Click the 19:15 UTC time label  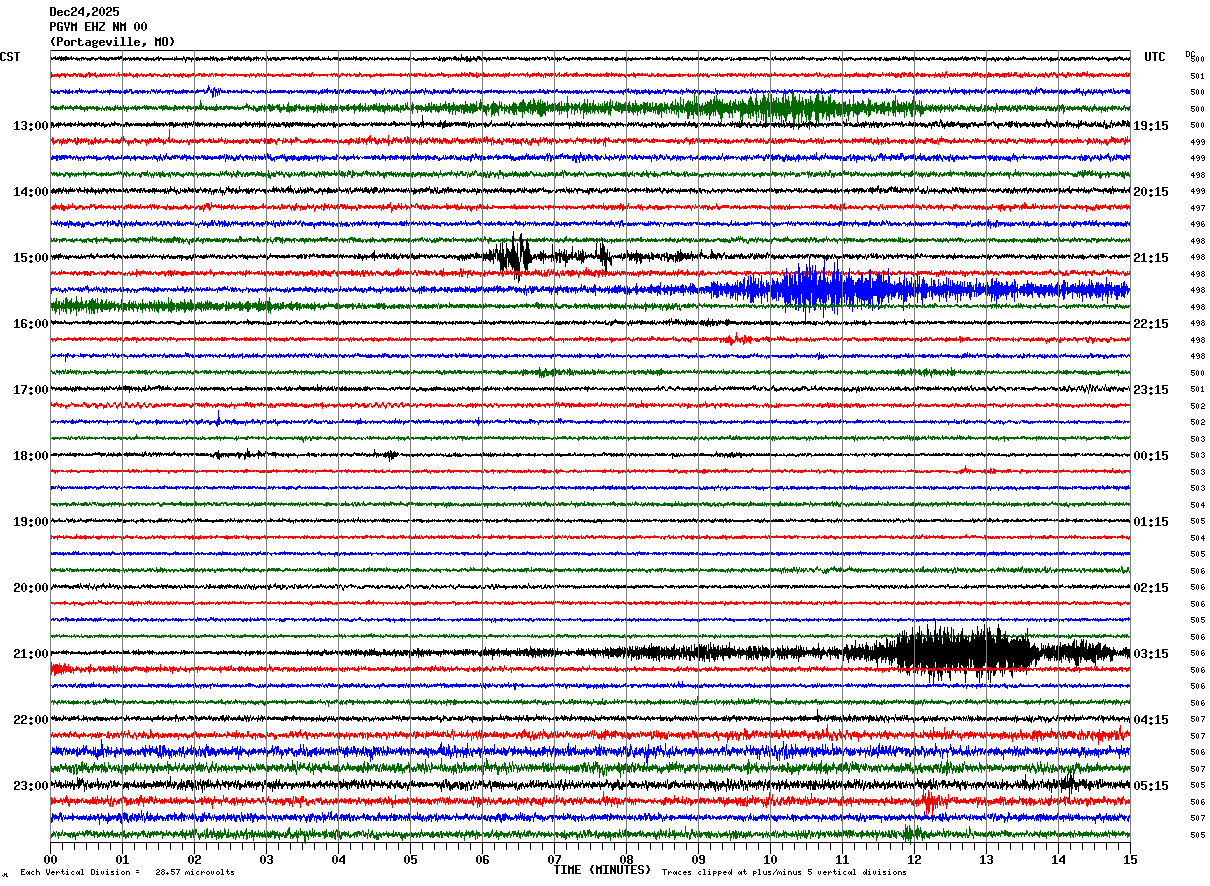(1151, 126)
